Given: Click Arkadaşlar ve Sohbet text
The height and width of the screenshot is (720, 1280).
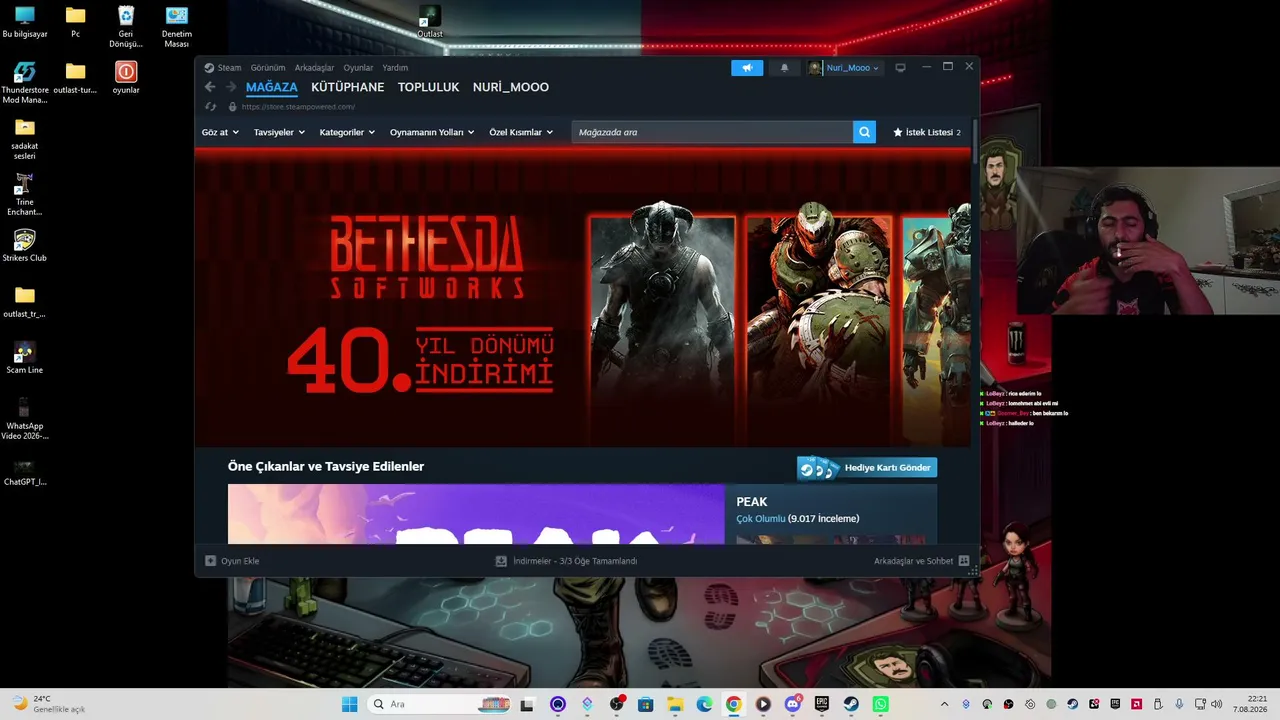Looking at the screenshot, I should point(913,561).
